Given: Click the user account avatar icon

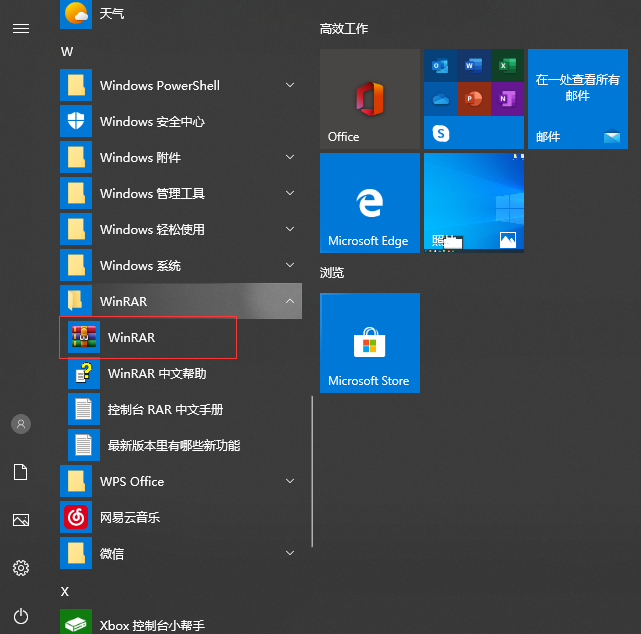Looking at the screenshot, I should pos(21,424).
